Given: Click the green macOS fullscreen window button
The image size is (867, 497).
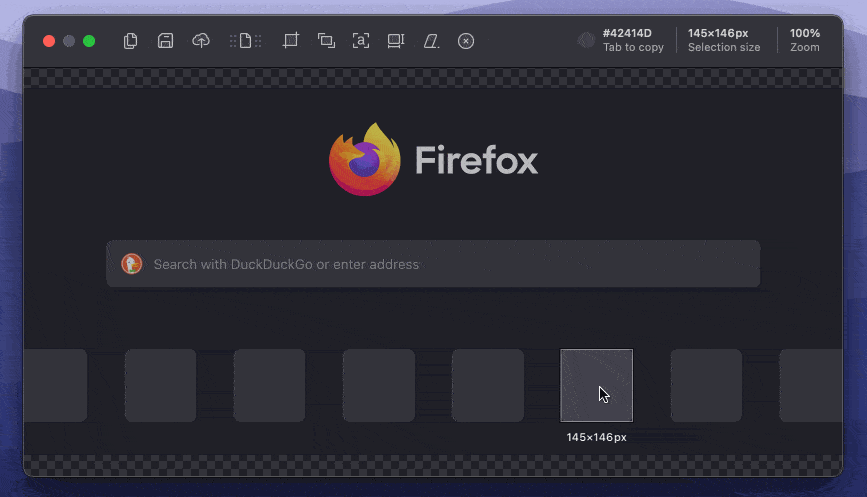Looking at the screenshot, I should tap(89, 41).
